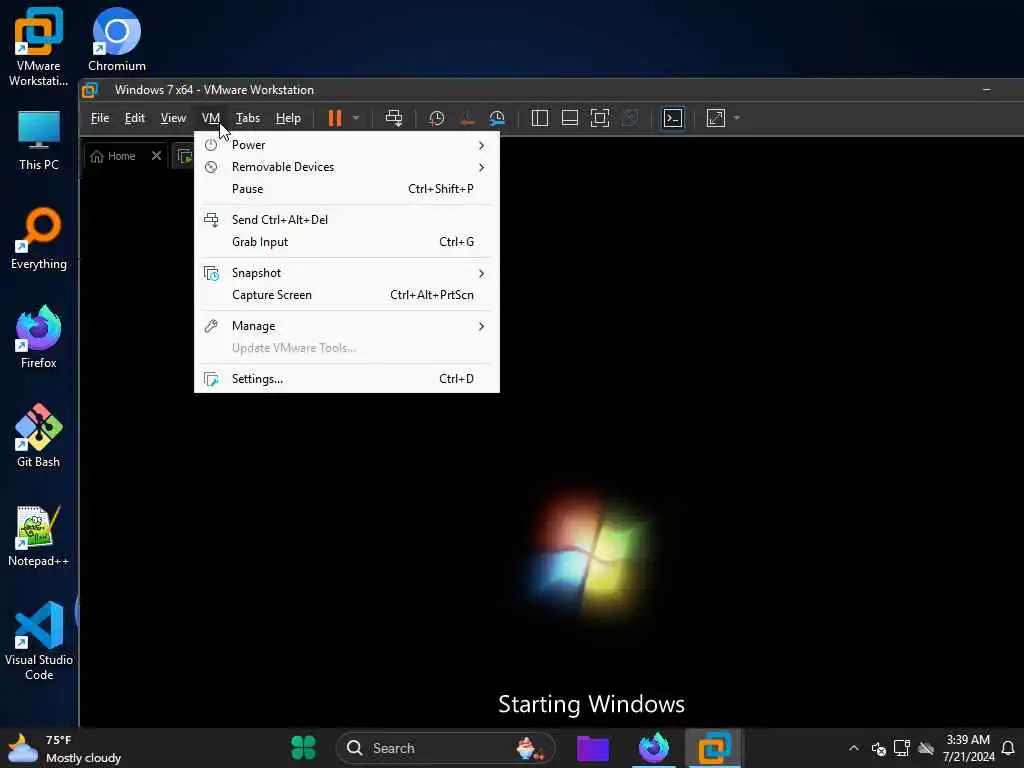
Task: Expand the Removable Devices submenu
Action: coord(347,167)
